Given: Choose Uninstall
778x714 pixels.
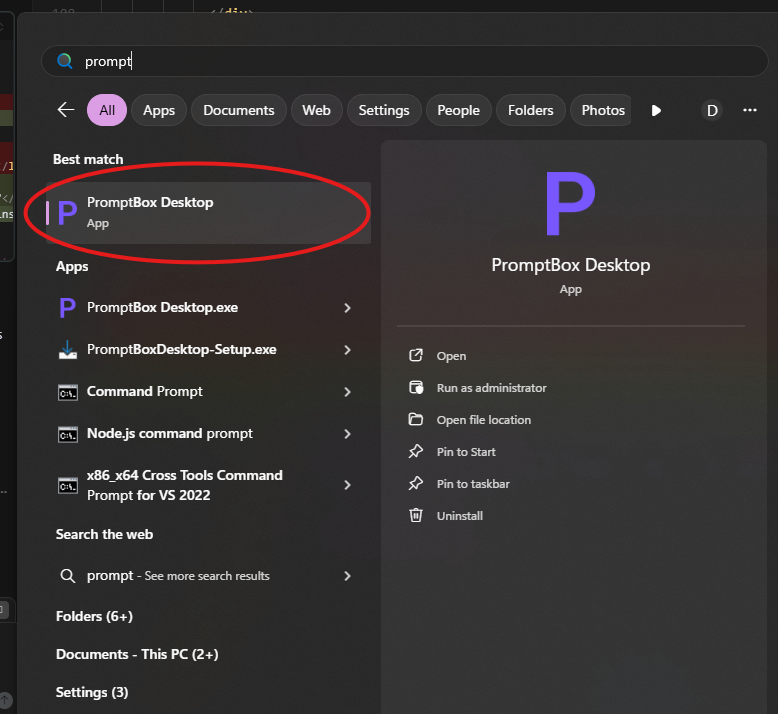Looking at the screenshot, I should [x=459, y=516].
